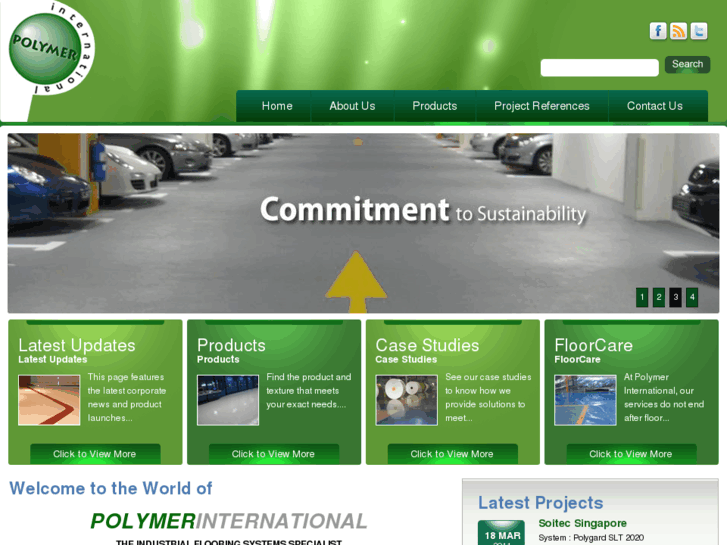Click the Products card thumbnail image
Viewport: 727px width, 545px height.
(228, 400)
